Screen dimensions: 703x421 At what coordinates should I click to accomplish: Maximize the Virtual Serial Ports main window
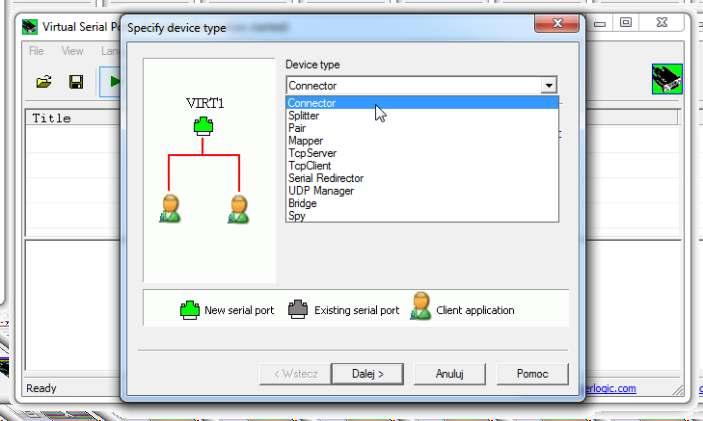click(x=626, y=22)
